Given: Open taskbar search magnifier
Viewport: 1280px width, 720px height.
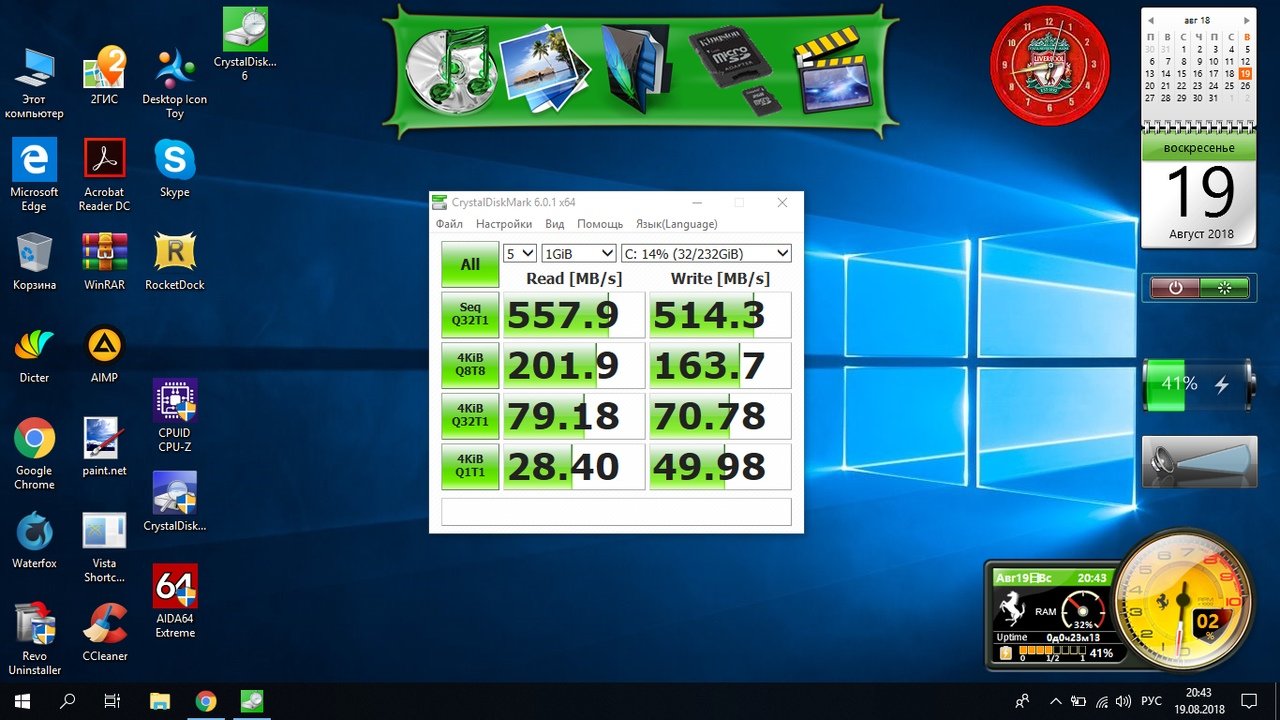Looking at the screenshot, I should click(x=68, y=701).
